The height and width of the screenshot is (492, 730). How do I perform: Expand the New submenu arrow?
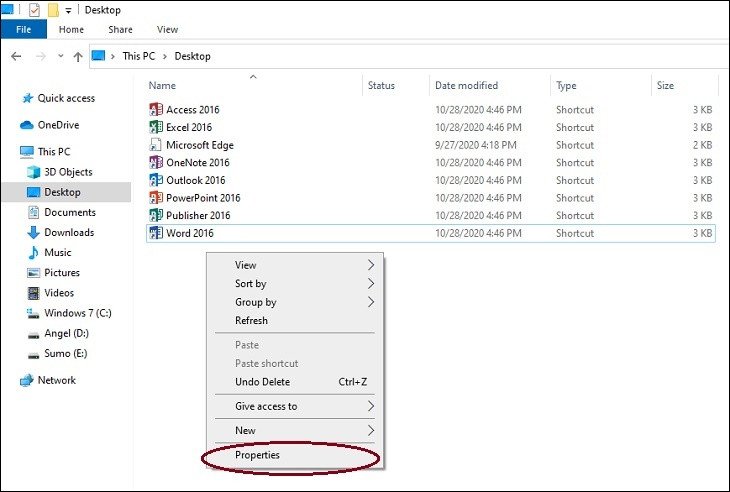[x=371, y=430]
